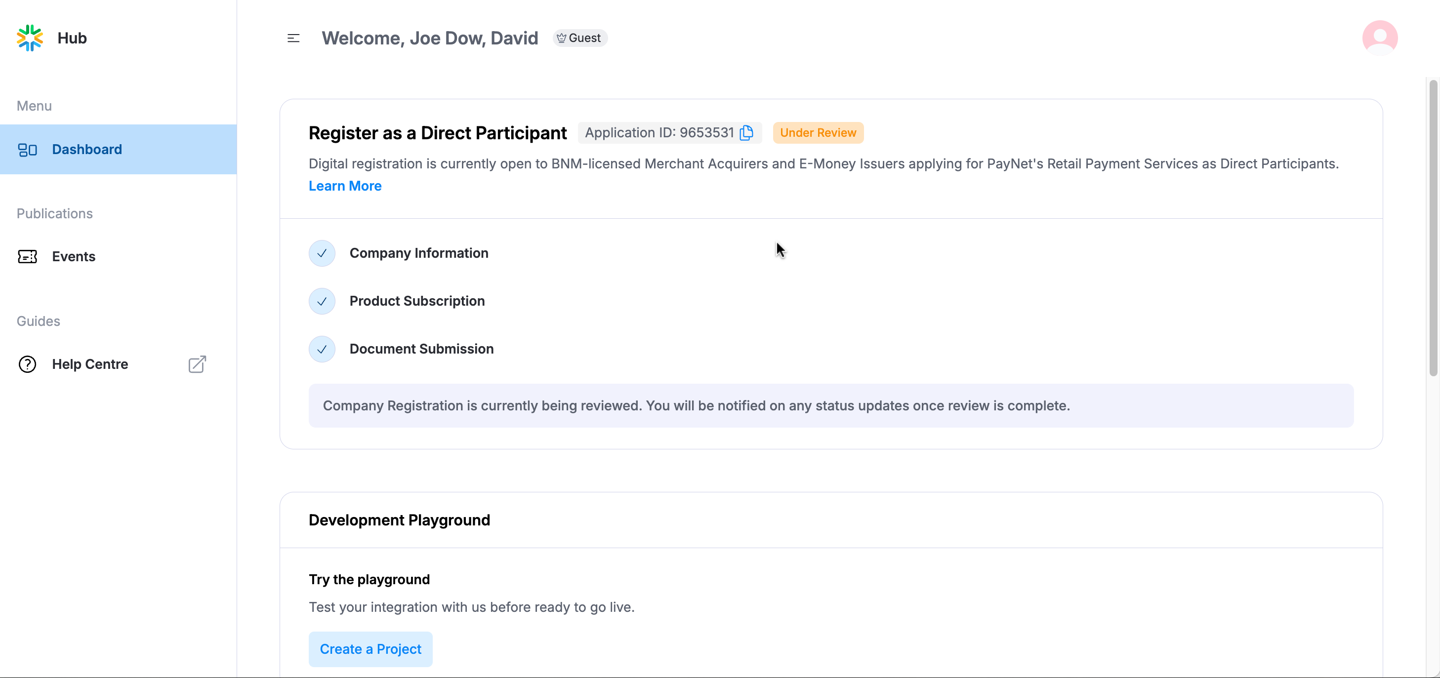1440x678 pixels.
Task: Click the Create a Project button
Action: [x=370, y=649]
